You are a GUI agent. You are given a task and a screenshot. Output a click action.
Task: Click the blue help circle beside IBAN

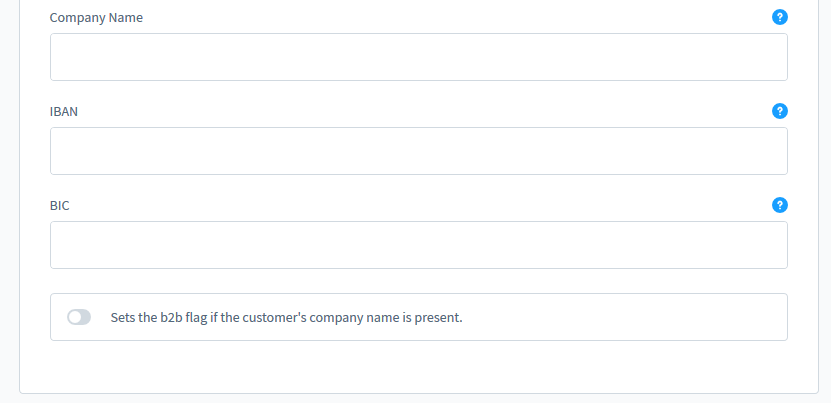(780, 111)
